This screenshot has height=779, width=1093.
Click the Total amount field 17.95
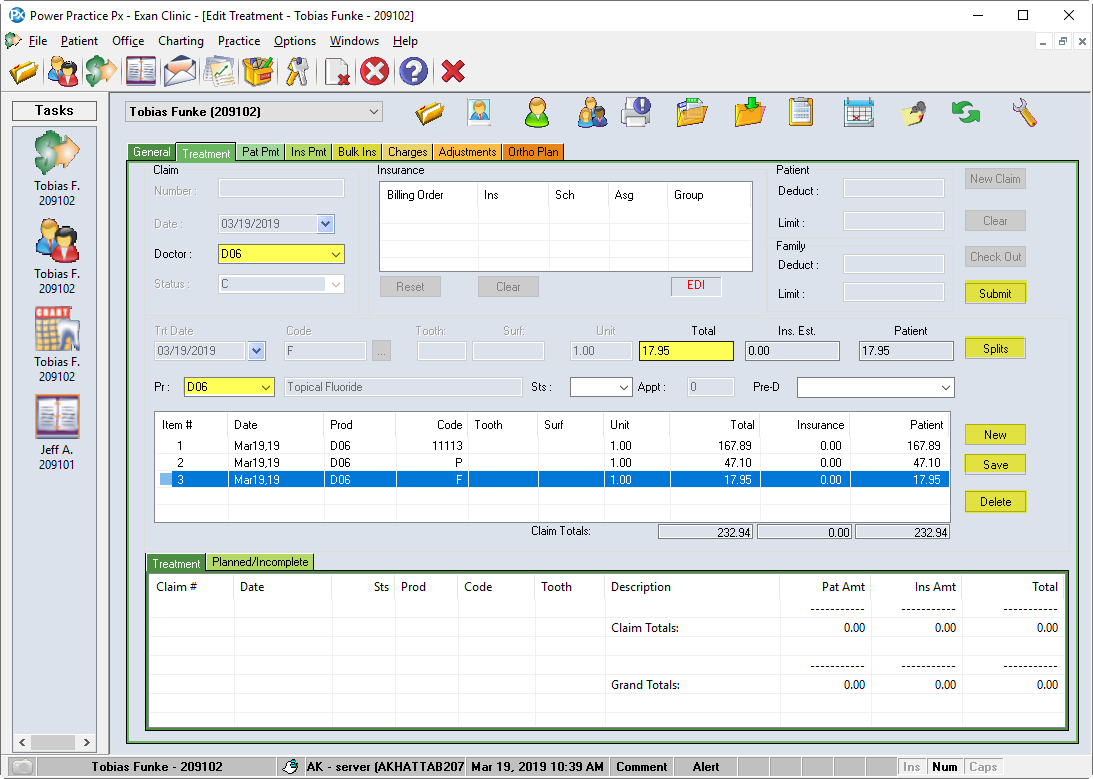686,351
